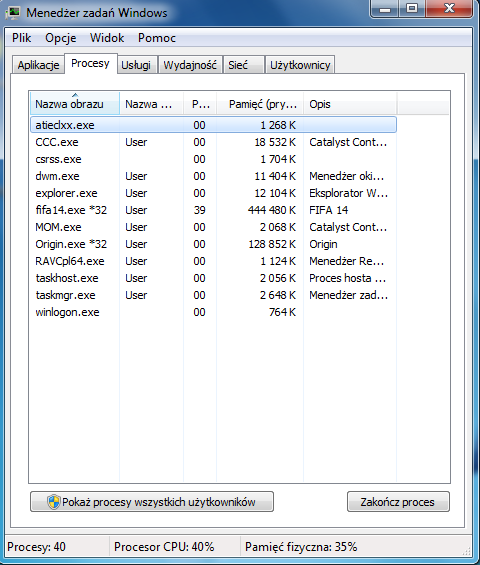
Task: Switch to the Użytkownicy tab
Action: tap(300, 65)
